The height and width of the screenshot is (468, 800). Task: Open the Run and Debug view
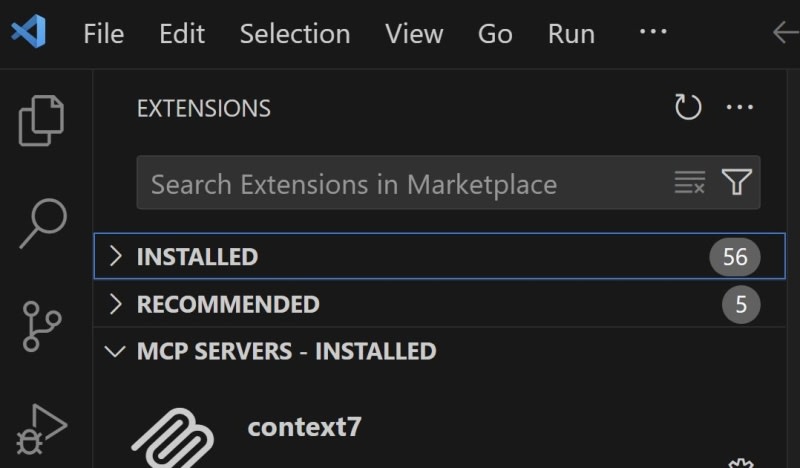pyautogui.click(x=42, y=429)
